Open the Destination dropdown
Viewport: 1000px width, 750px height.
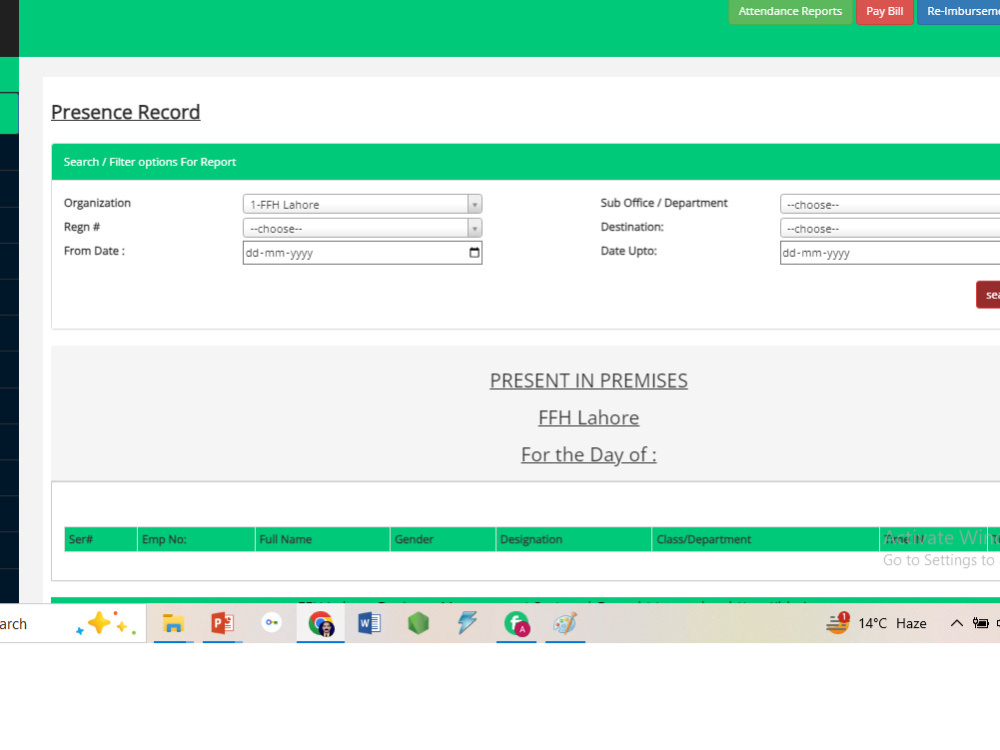tap(890, 228)
